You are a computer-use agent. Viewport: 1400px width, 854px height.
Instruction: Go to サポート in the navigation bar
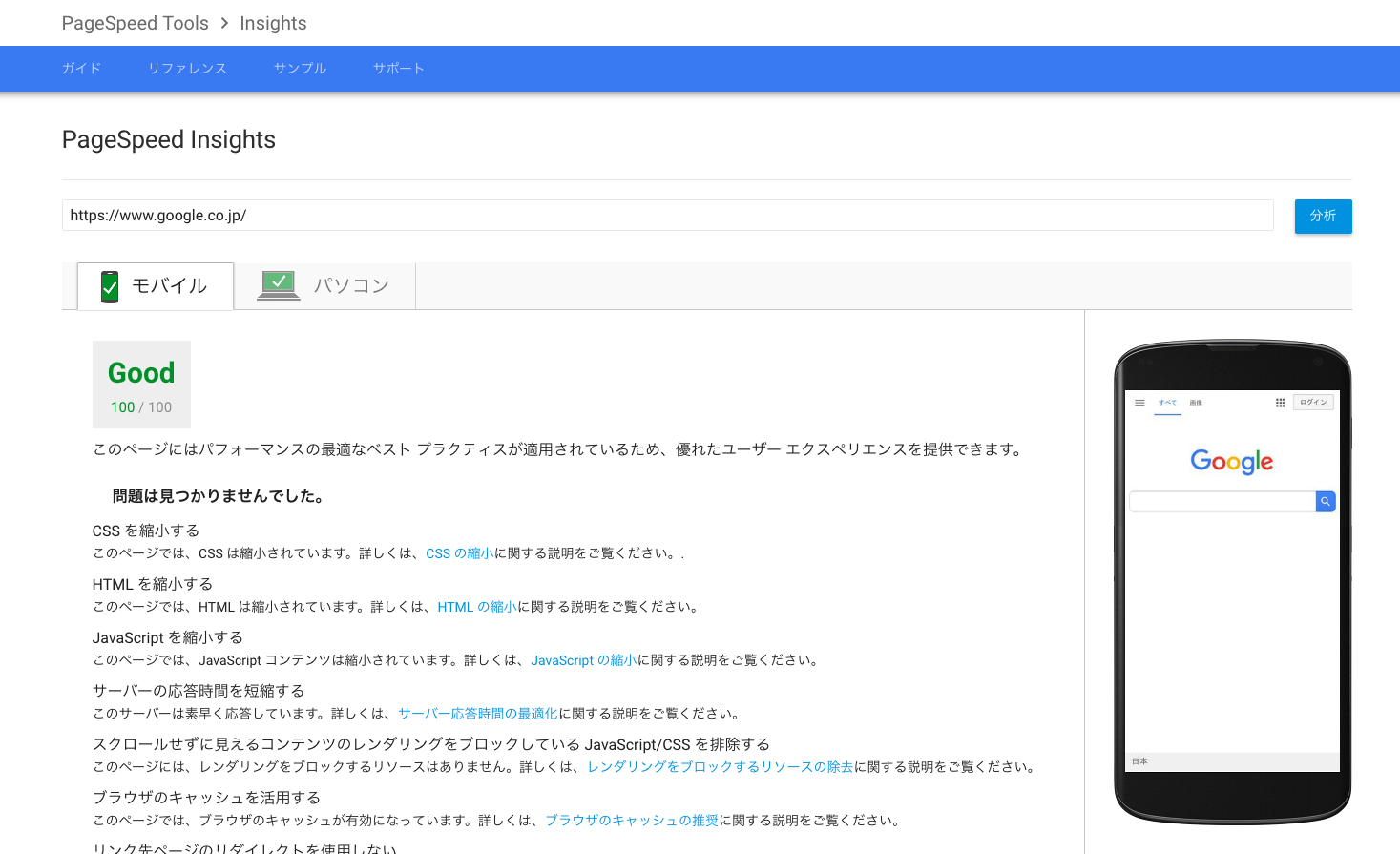(x=398, y=69)
